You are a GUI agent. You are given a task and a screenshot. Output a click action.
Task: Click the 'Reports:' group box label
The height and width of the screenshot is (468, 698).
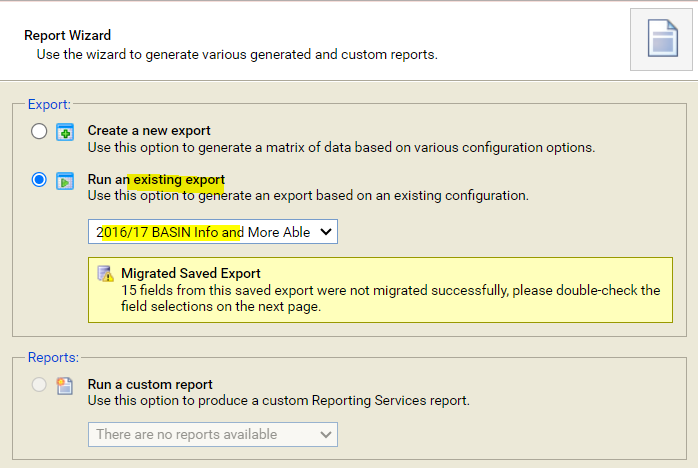pos(53,357)
